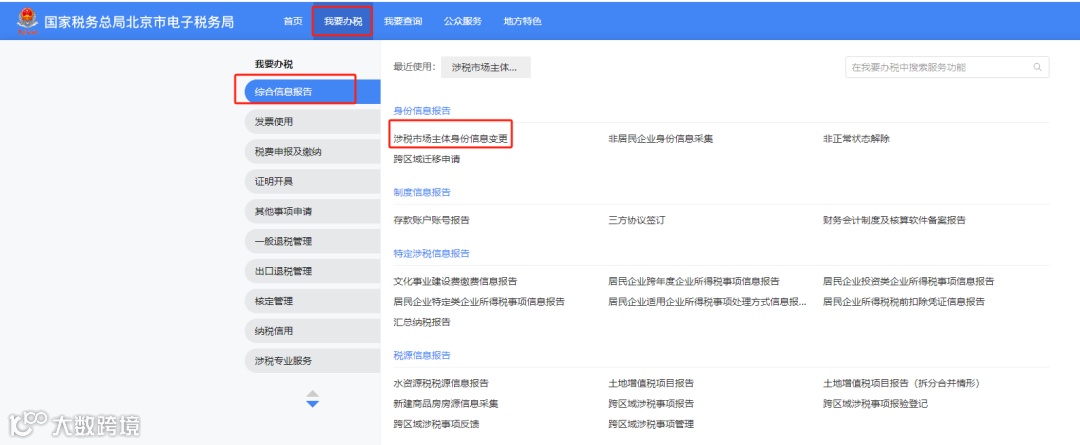This screenshot has width=1080, height=445.
Task: Open 居民企业投资类企业所得税事项信息报告 link
Action: click(909, 281)
